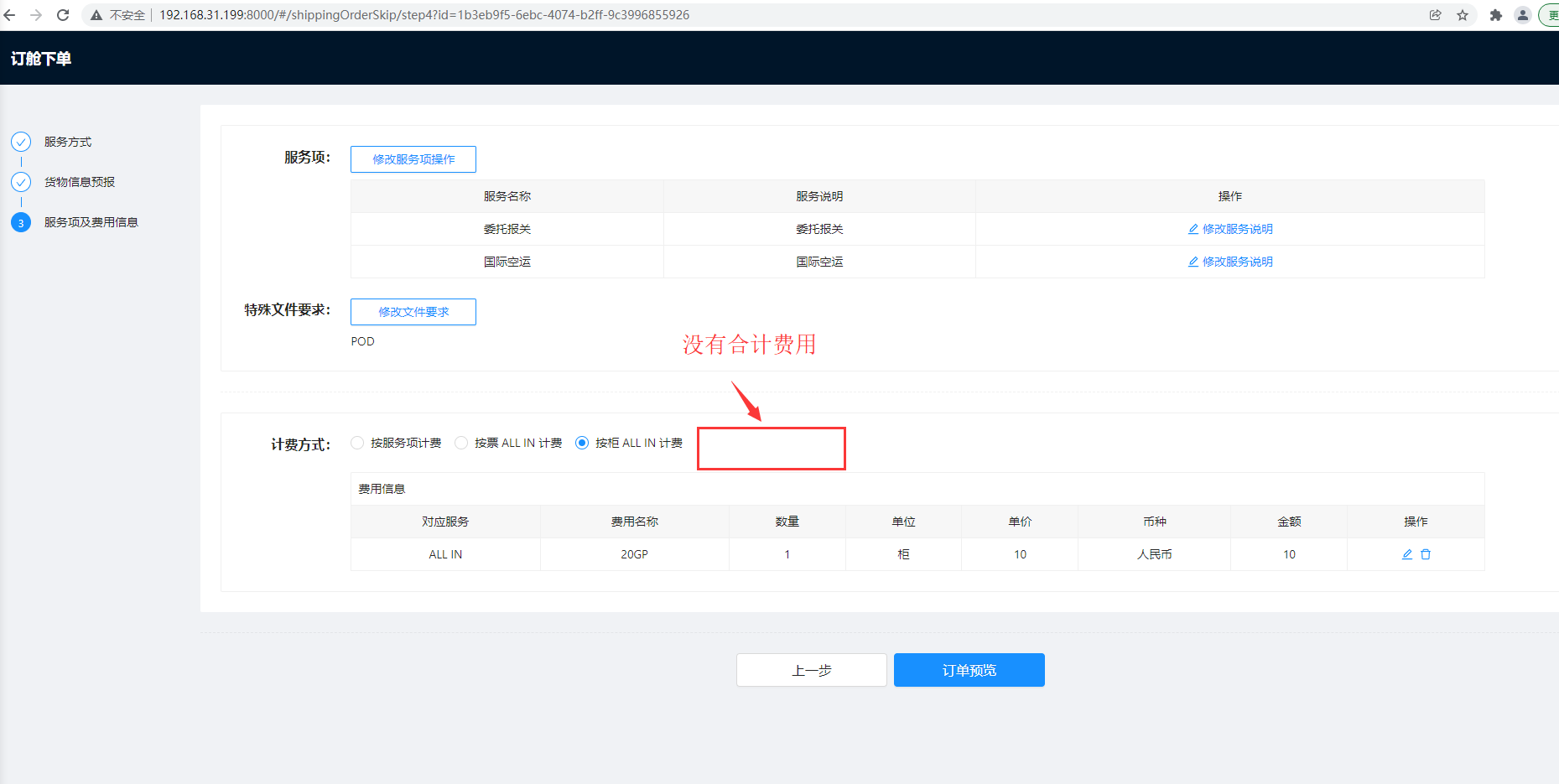
Task: Go back using browser back arrow
Action: click(x=10, y=15)
